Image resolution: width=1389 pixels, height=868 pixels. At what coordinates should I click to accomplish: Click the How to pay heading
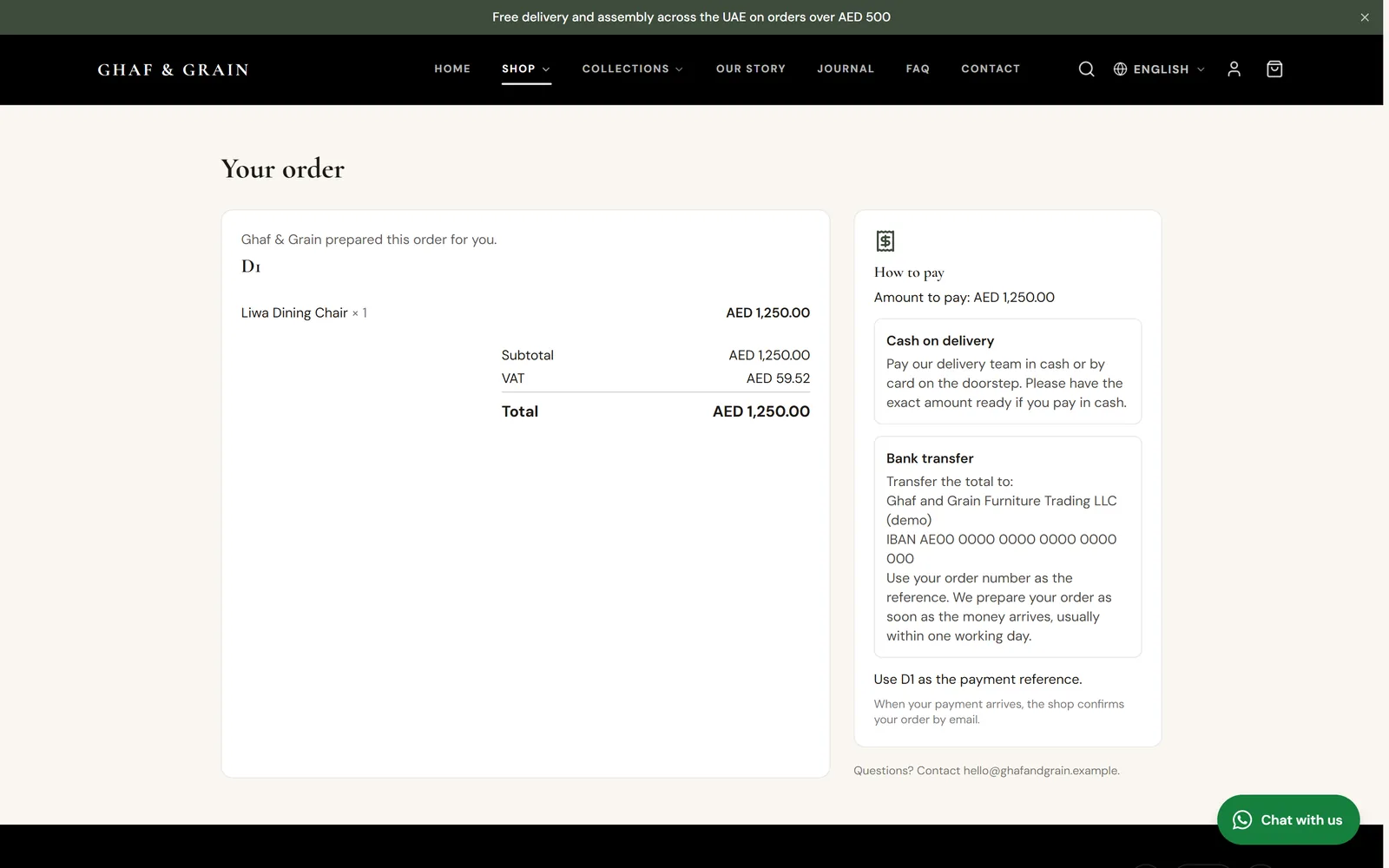click(x=909, y=273)
